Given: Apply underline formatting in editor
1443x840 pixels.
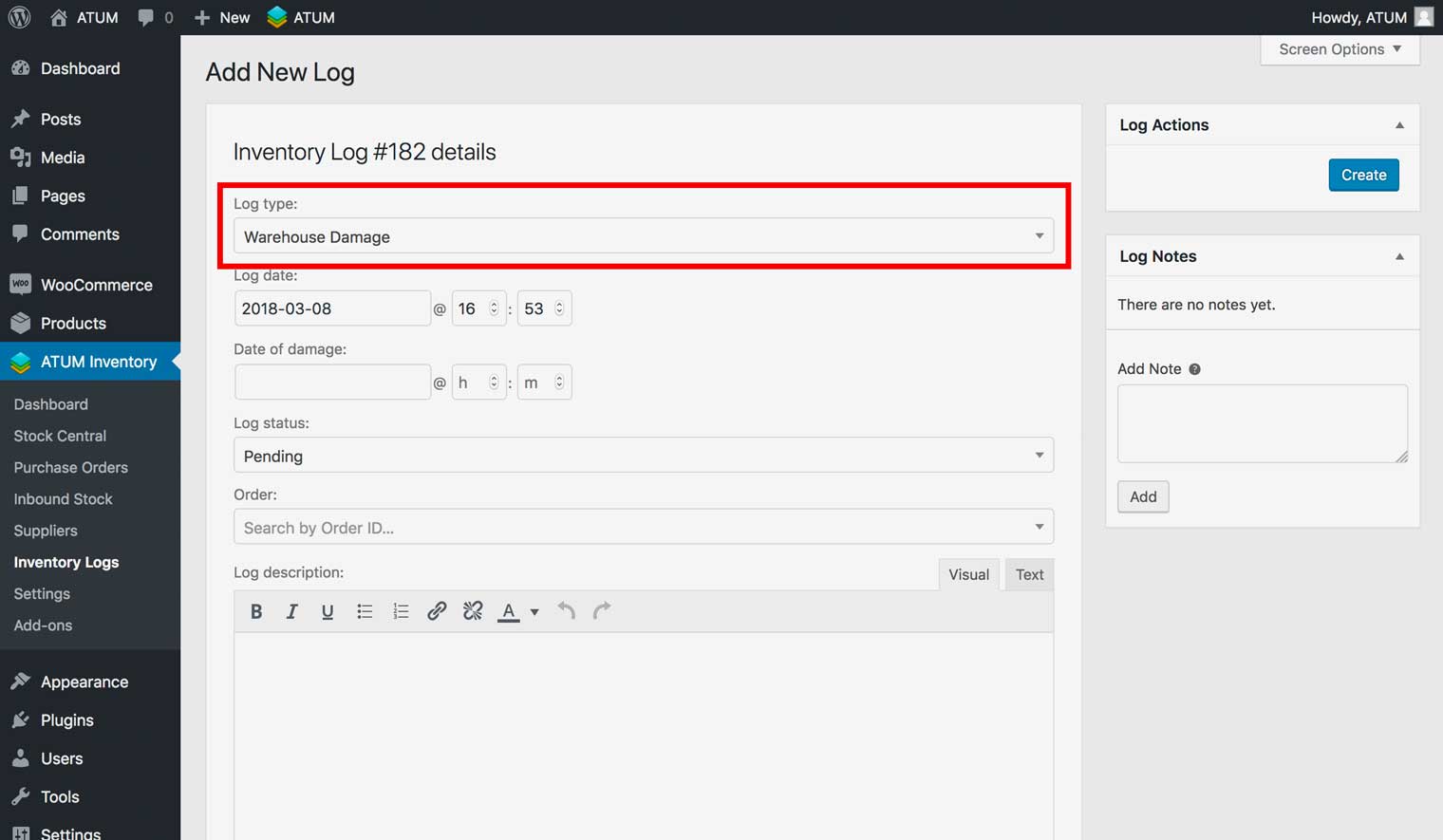Looking at the screenshot, I should [x=328, y=611].
